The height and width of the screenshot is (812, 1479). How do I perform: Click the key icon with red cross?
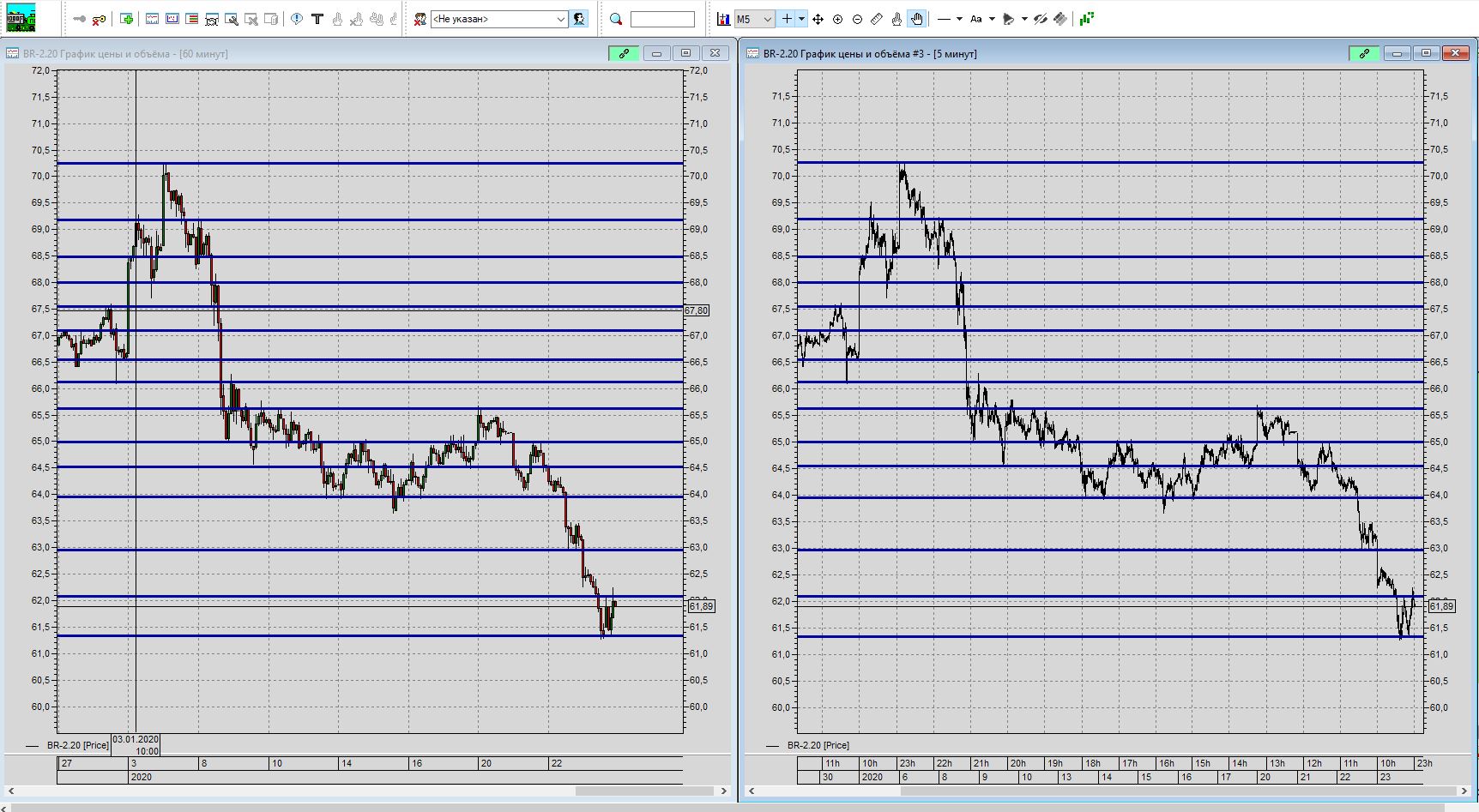(x=100, y=19)
